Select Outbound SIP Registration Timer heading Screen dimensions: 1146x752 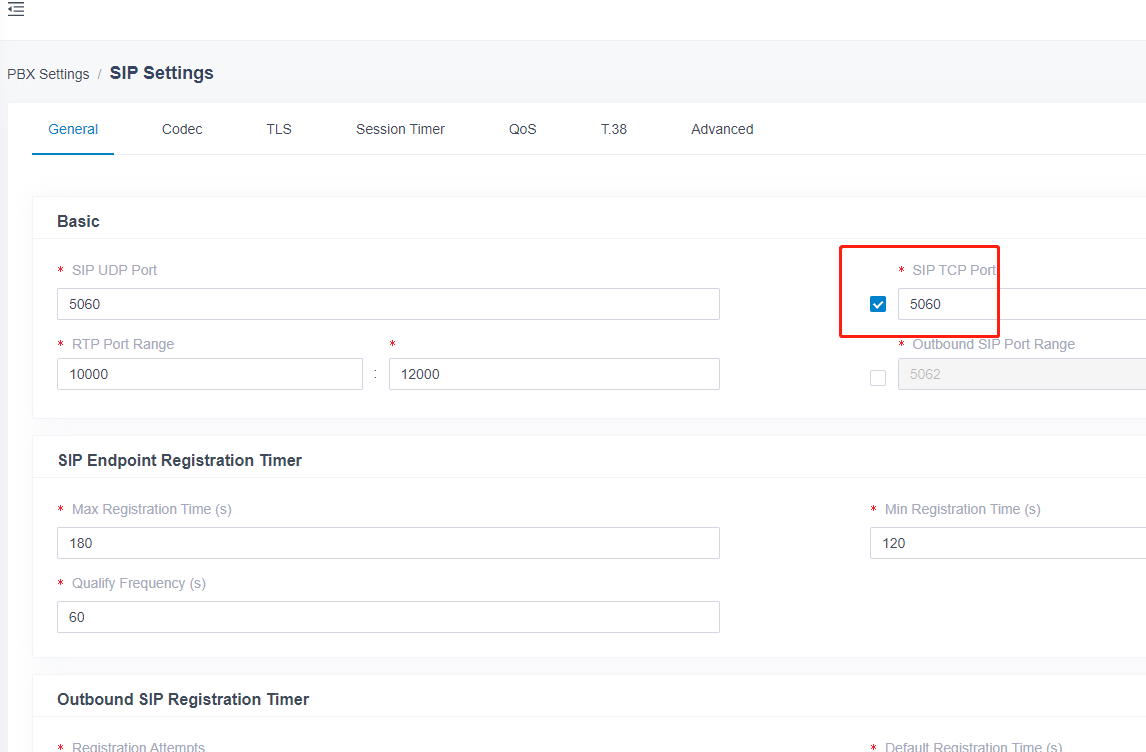[x=183, y=699]
